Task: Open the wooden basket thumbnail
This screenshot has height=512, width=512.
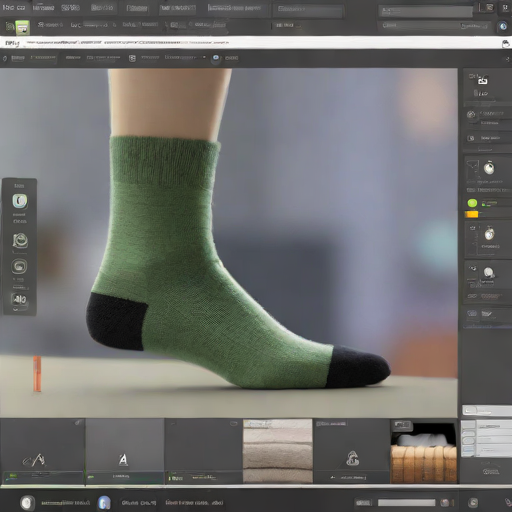Action: tap(424, 453)
